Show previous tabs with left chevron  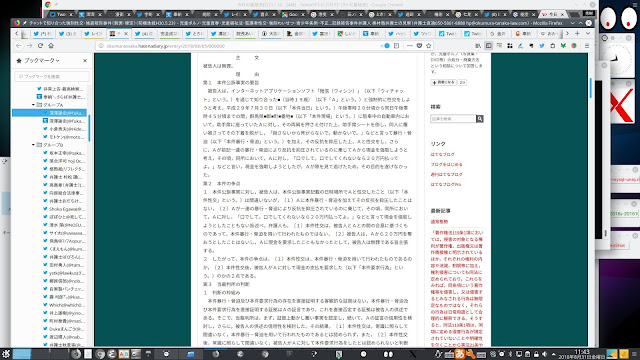pos(16,33)
